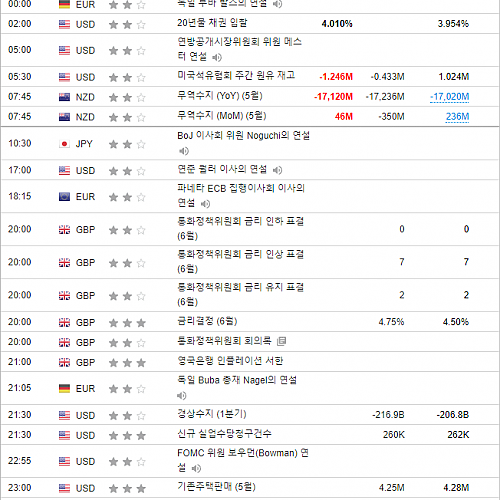
Task: Open revised previous value -17,020M link
Action: point(450,97)
